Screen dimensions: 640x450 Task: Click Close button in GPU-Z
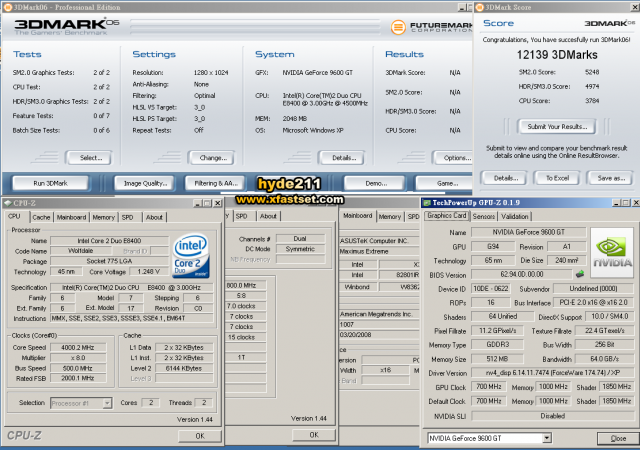tap(618, 438)
